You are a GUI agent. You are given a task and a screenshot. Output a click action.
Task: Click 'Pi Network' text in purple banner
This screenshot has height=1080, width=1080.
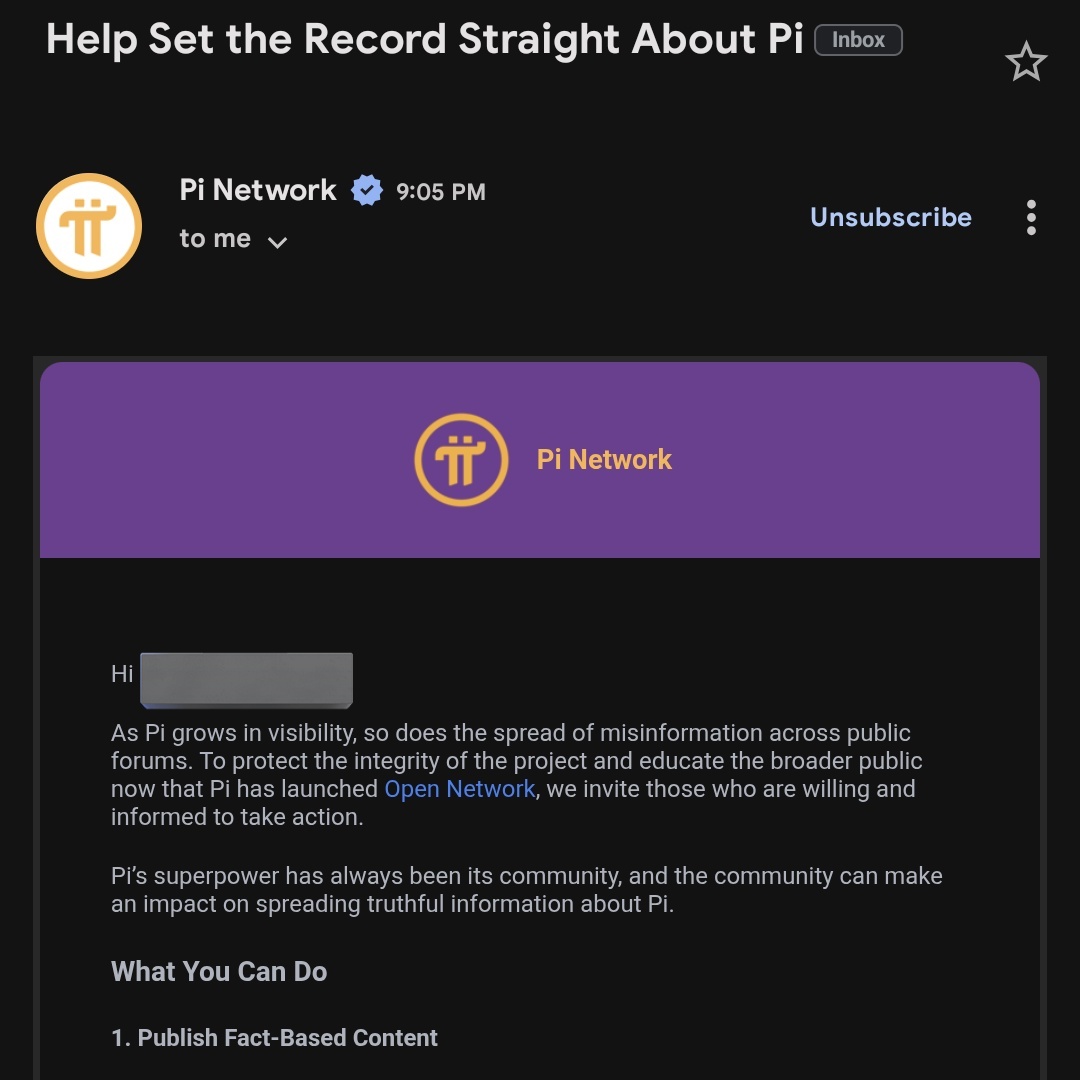(x=604, y=460)
